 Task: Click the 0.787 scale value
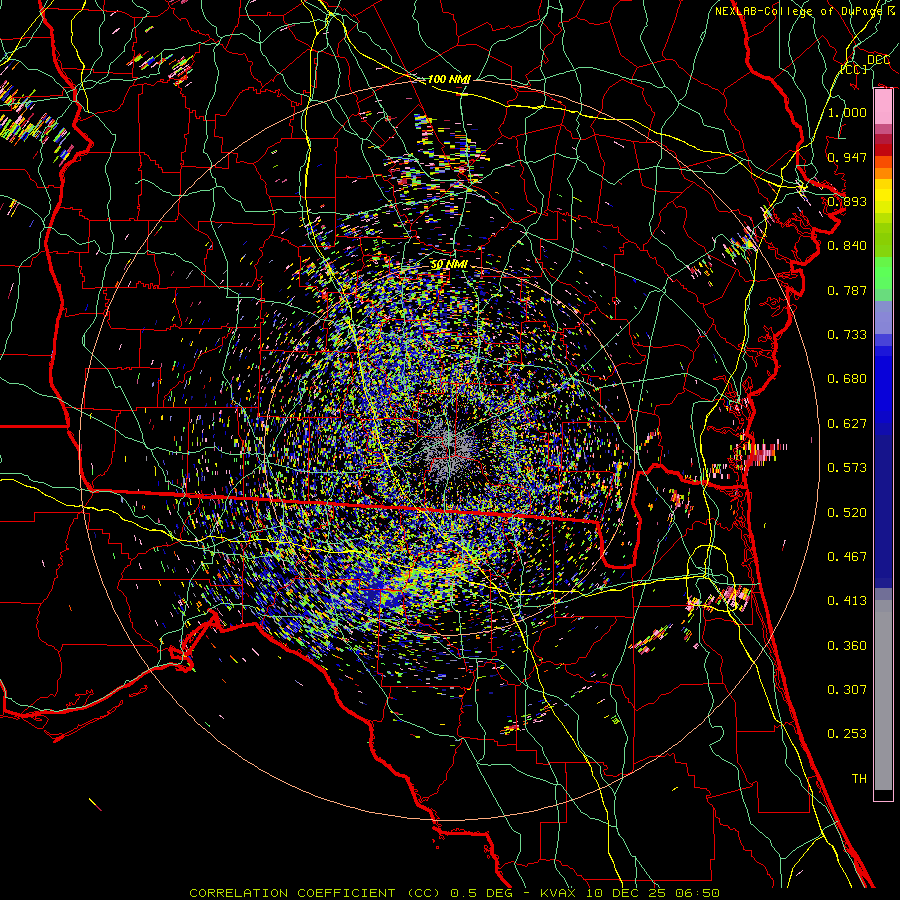[847, 290]
